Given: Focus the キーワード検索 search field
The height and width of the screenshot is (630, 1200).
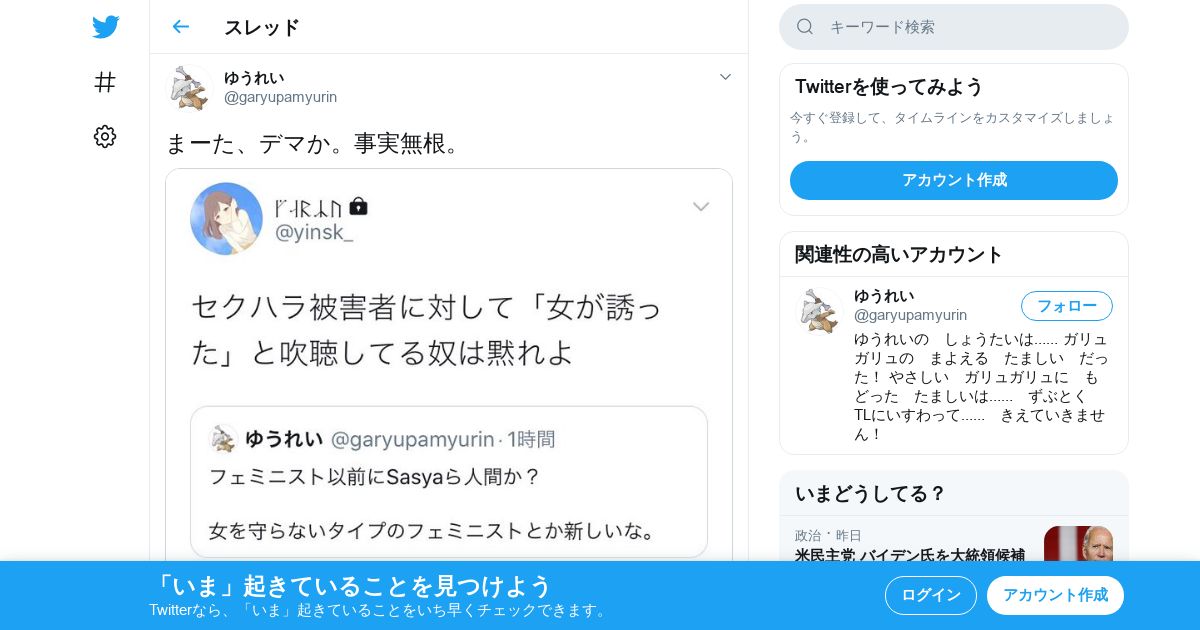Looking at the screenshot, I should point(954,27).
